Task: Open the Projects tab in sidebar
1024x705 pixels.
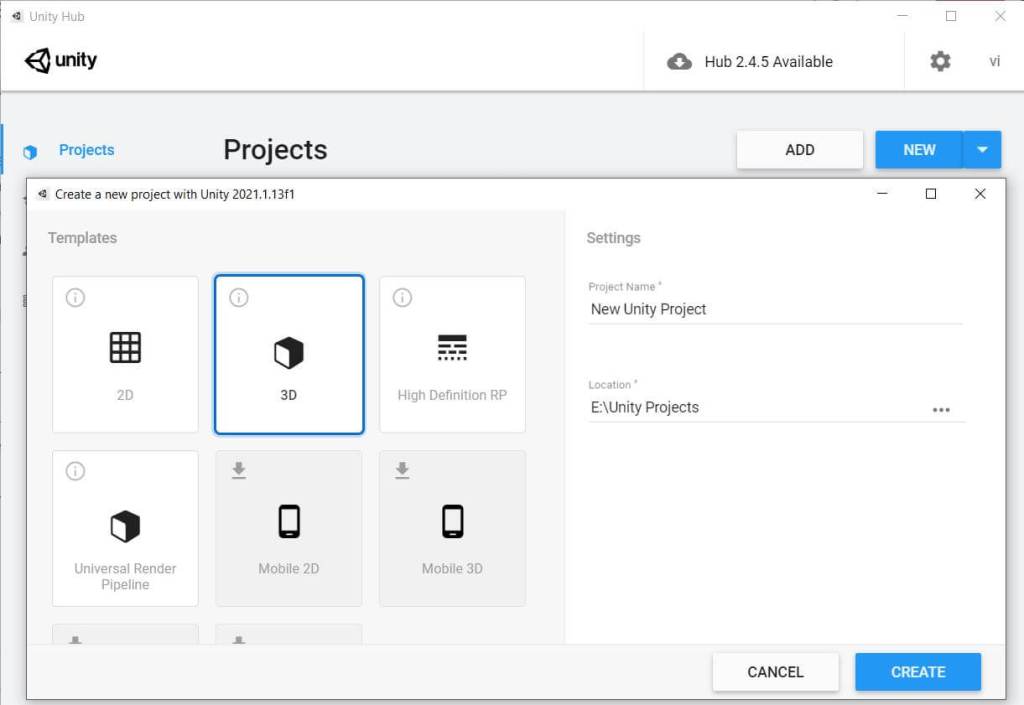Action: [x=86, y=150]
